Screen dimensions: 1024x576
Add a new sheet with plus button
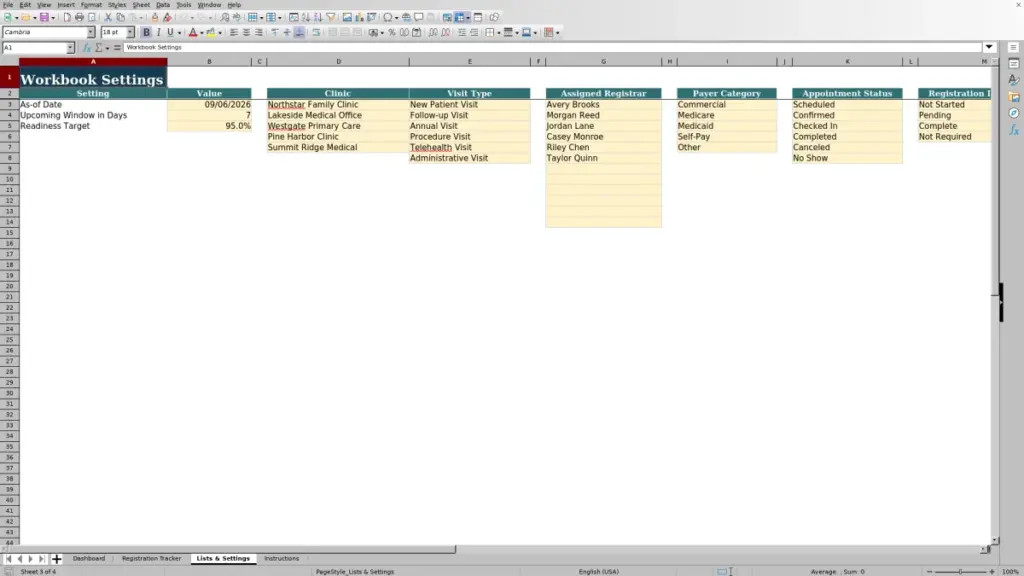click(56, 559)
